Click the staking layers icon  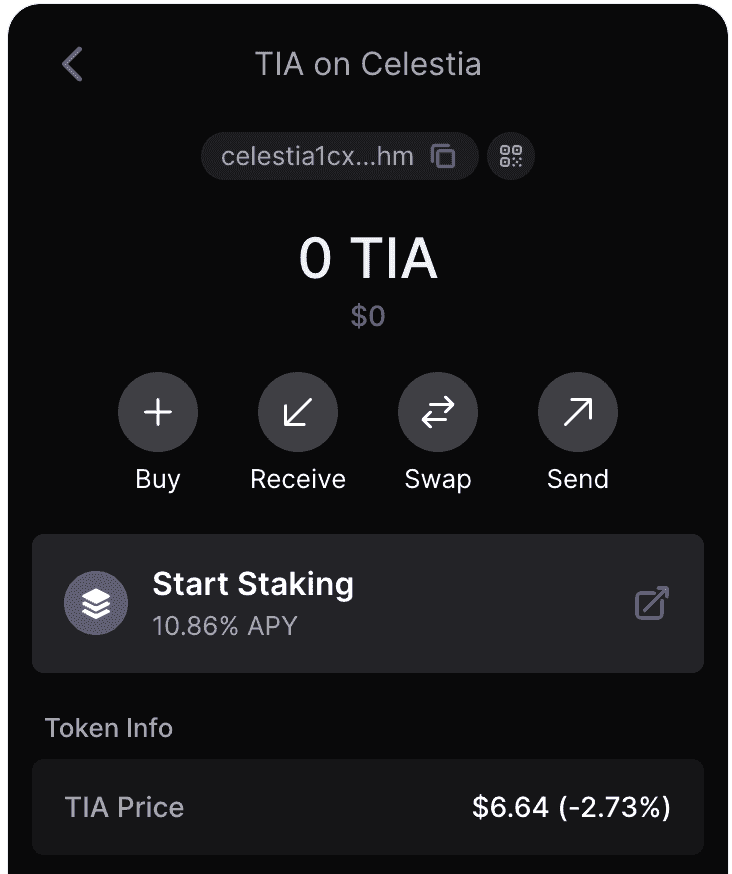click(x=96, y=603)
